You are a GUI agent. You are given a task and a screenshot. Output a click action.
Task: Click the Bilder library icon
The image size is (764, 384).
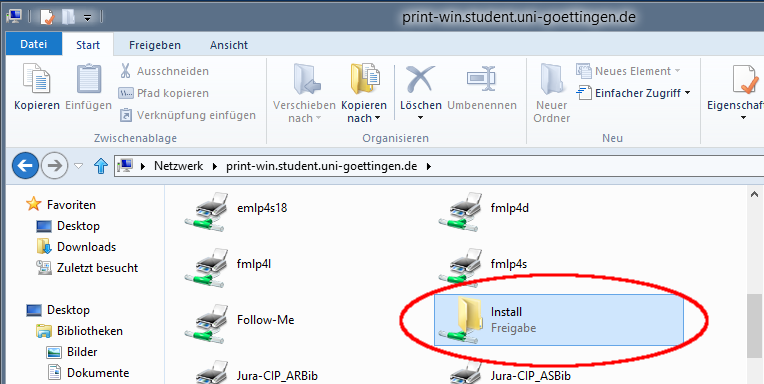point(54,352)
